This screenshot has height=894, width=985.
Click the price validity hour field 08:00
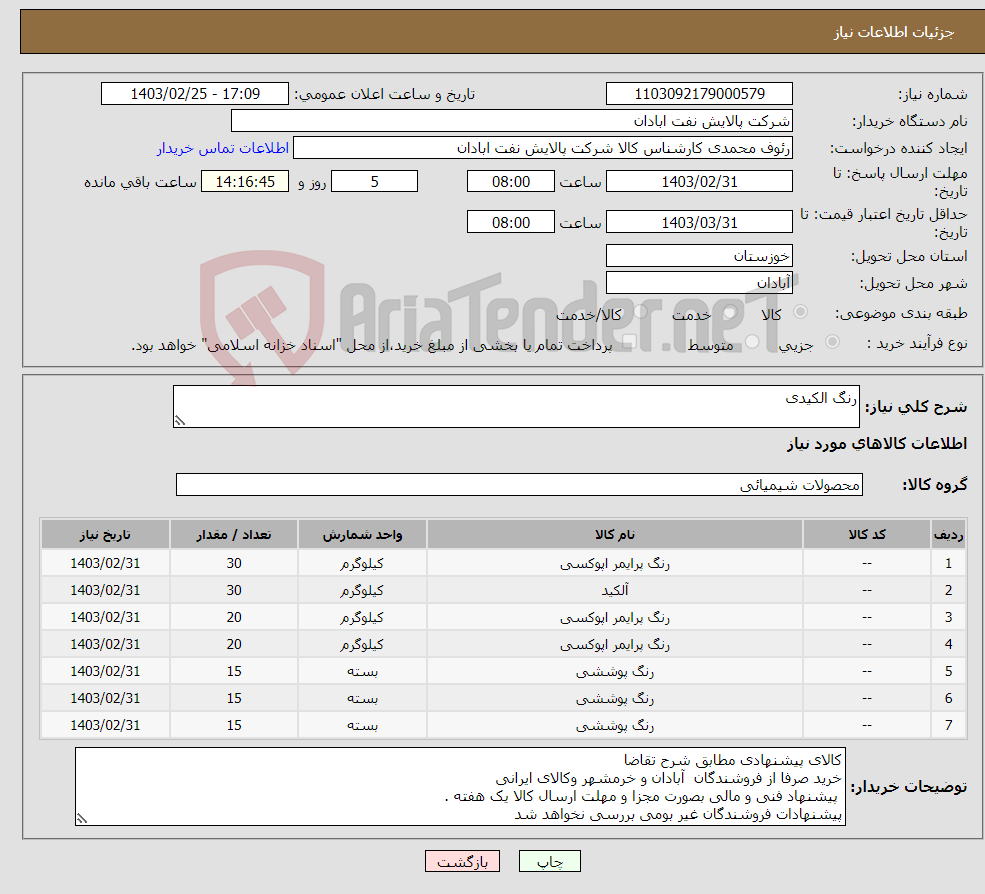point(511,222)
